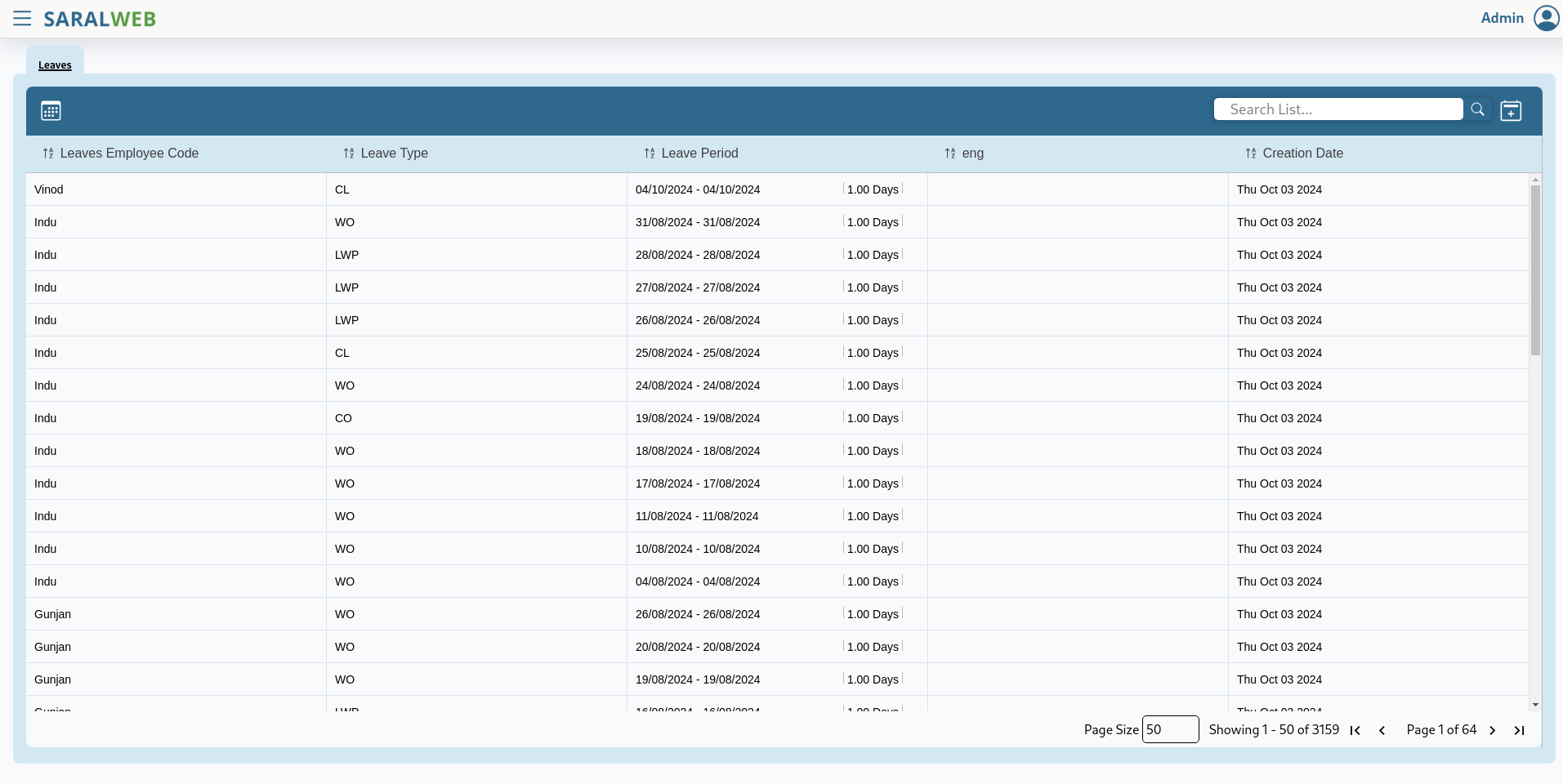Jump to last page of results

pyautogui.click(x=1519, y=730)
